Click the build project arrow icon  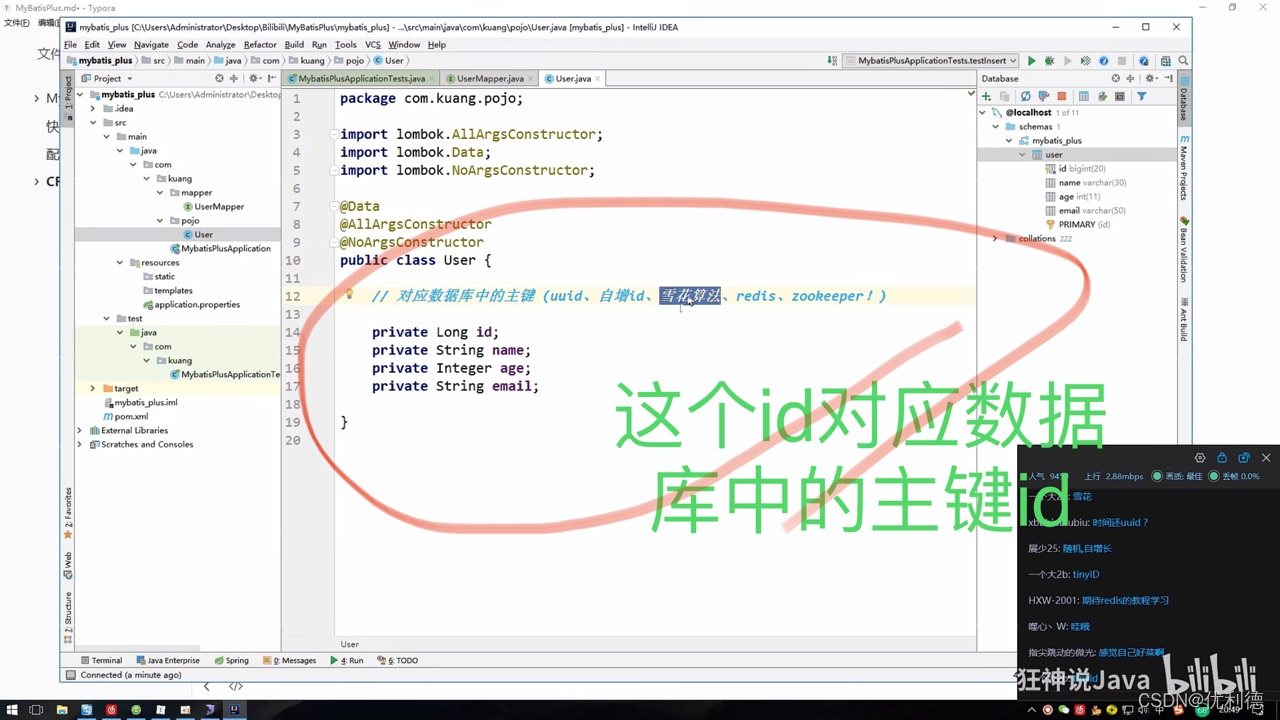(x=832, y=61)
